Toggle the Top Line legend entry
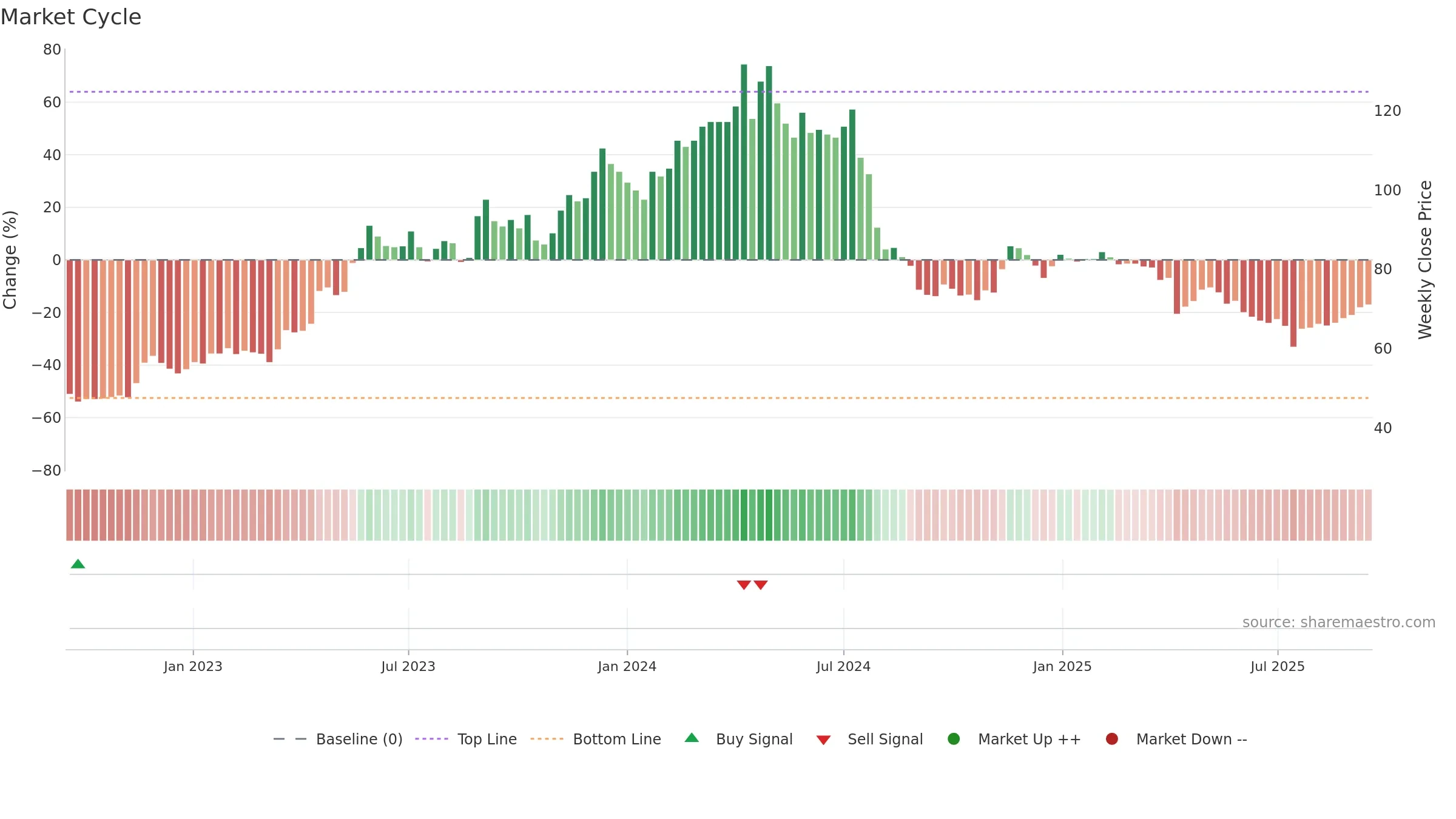 click(x=466, y=739)
